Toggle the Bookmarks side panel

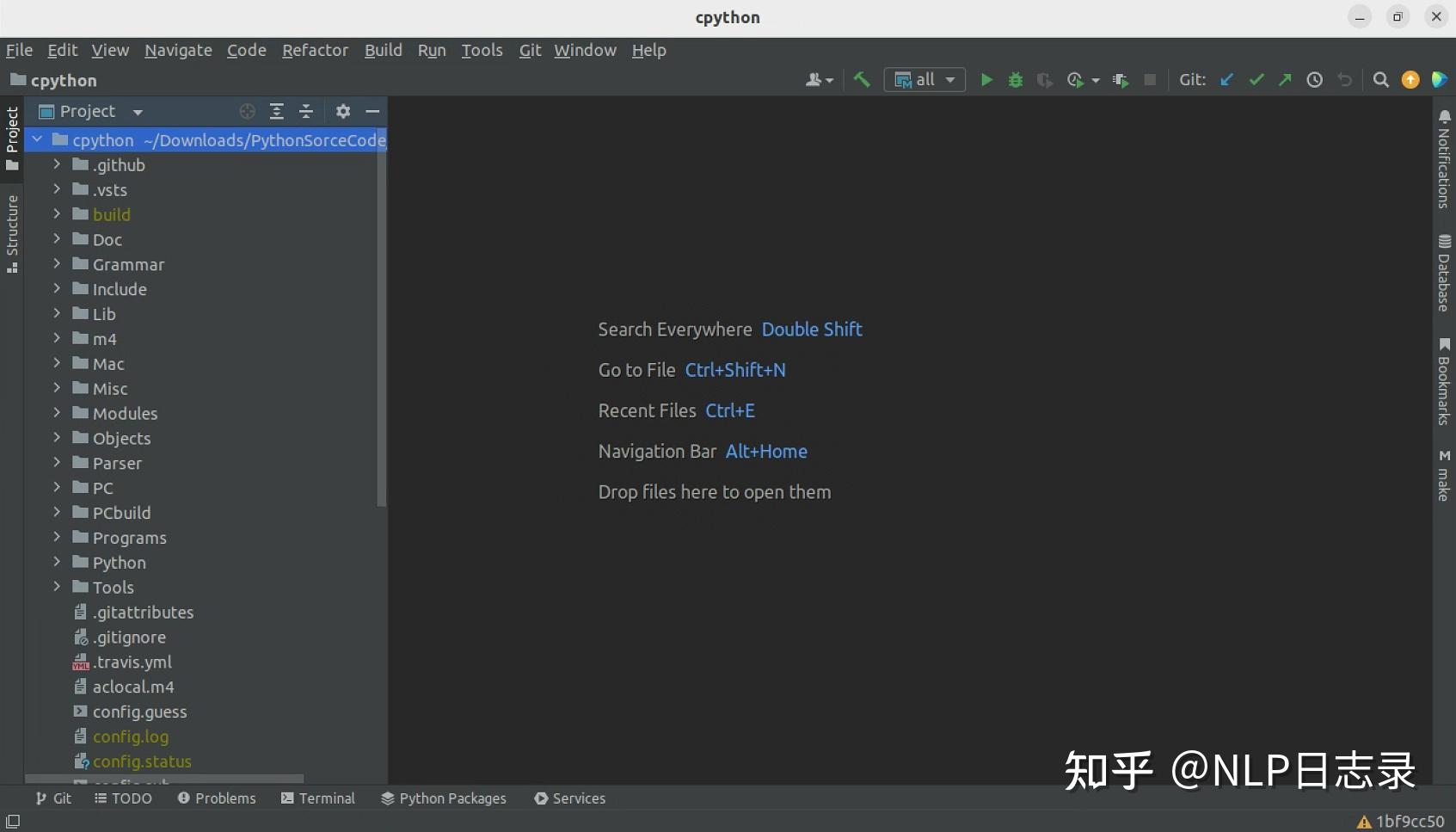(x=1444, y=381)
